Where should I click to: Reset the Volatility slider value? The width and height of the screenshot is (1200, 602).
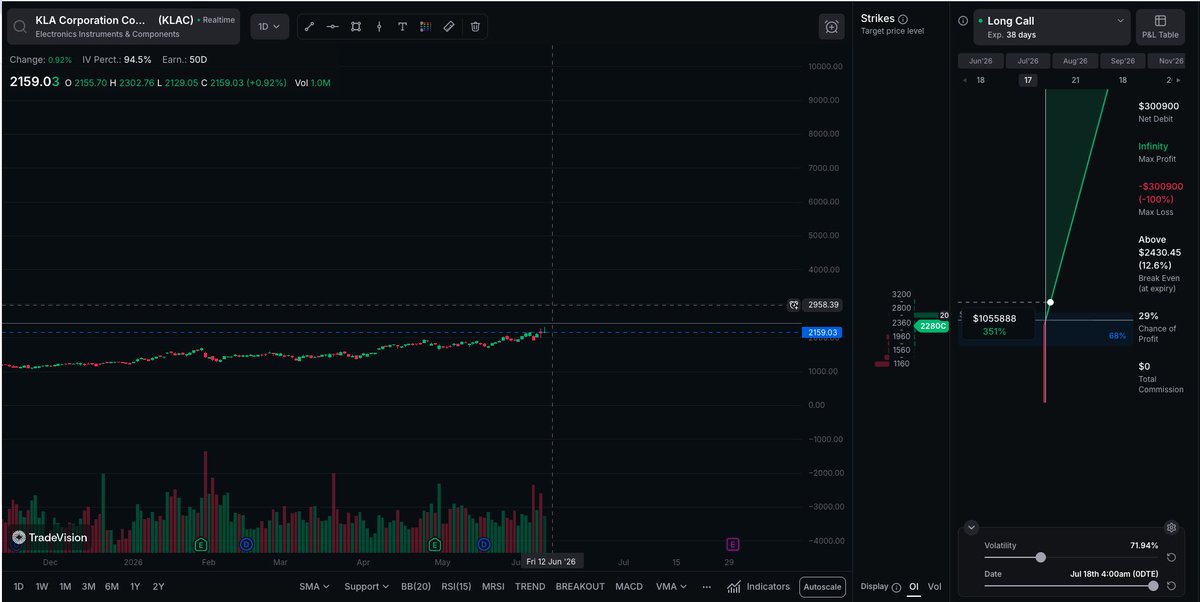click(1170, 557)
